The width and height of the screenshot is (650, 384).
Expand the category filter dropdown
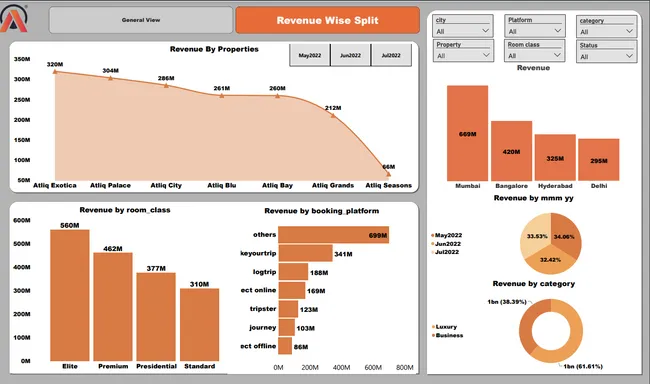[x=606, y=31]
